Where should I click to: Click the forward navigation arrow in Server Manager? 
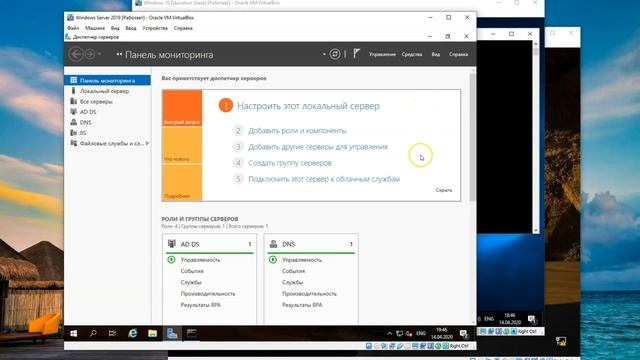(90, 54)
